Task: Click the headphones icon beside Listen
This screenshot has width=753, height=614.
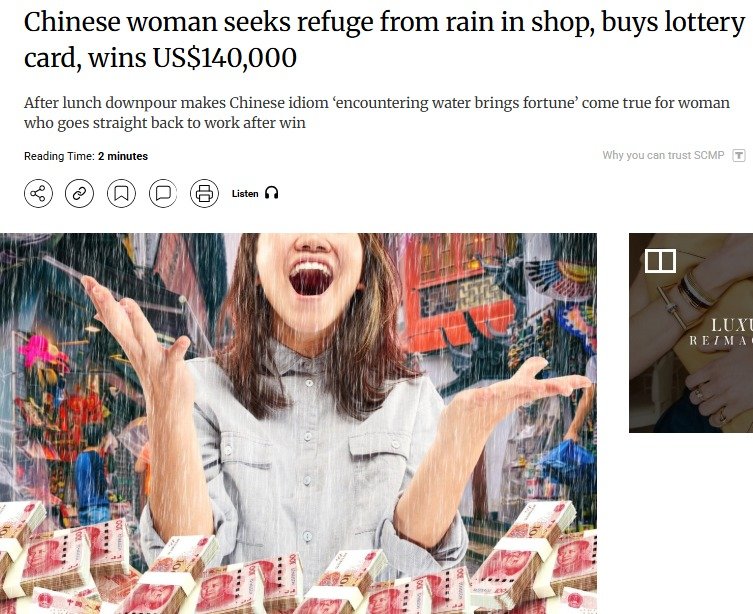Action: coord(272,193)
